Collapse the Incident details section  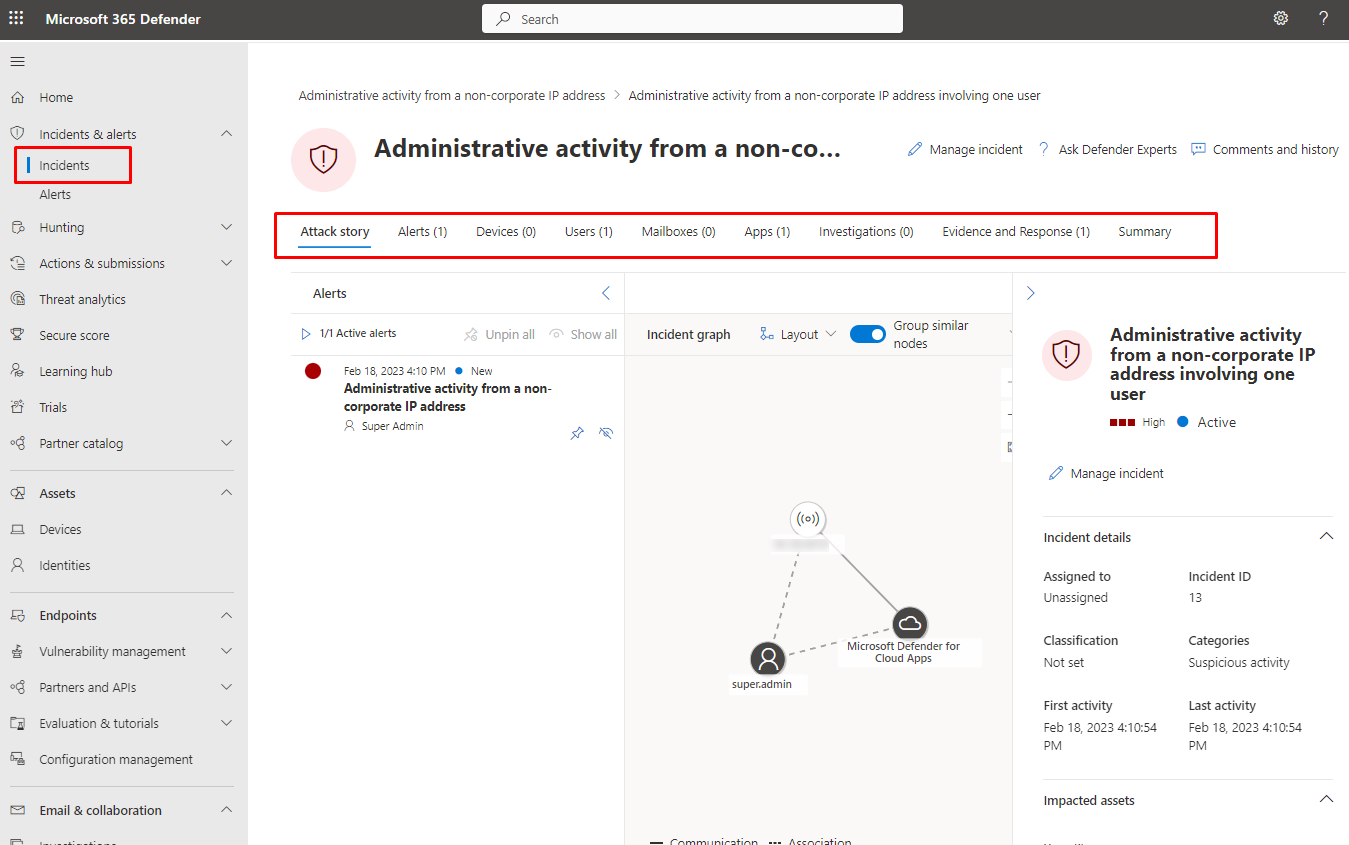coord(1326,537)
